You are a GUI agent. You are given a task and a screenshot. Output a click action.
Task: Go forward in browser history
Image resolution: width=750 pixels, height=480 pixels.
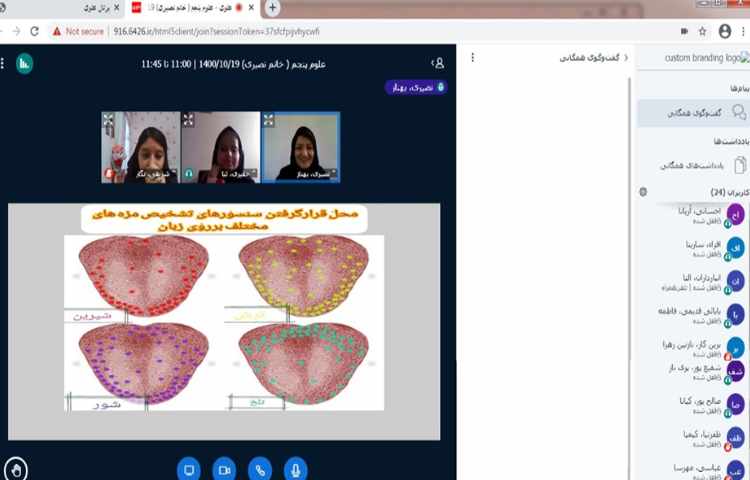[17, 31]
